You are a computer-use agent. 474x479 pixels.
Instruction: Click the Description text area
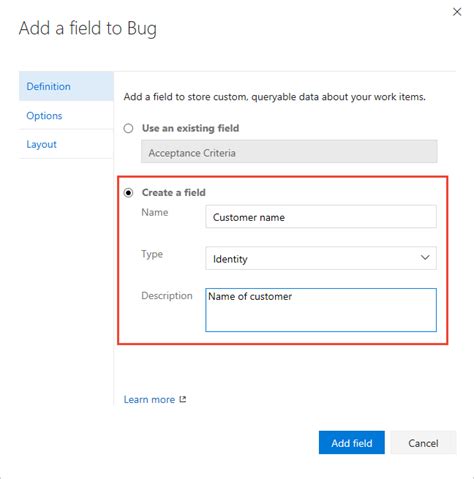pos(321,310)
